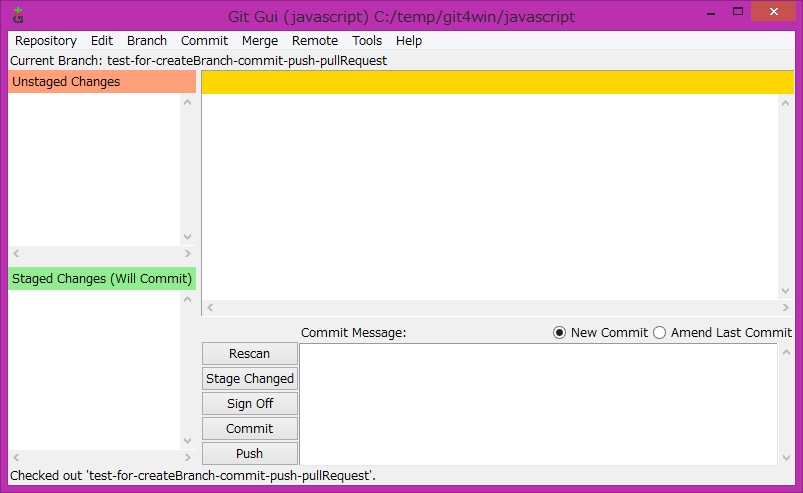The width and height of the screenshot is (803, 493).
Task: Click the 'Checked out' status bar message
Action: 193,476
